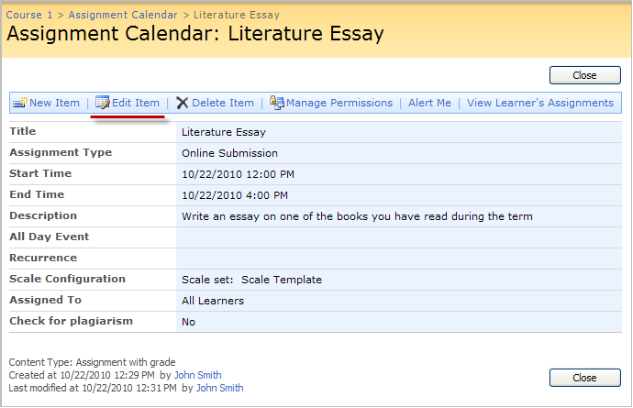The image size is (633, 408).
Task: Click the bottom Close button
Action: [585, 378]
